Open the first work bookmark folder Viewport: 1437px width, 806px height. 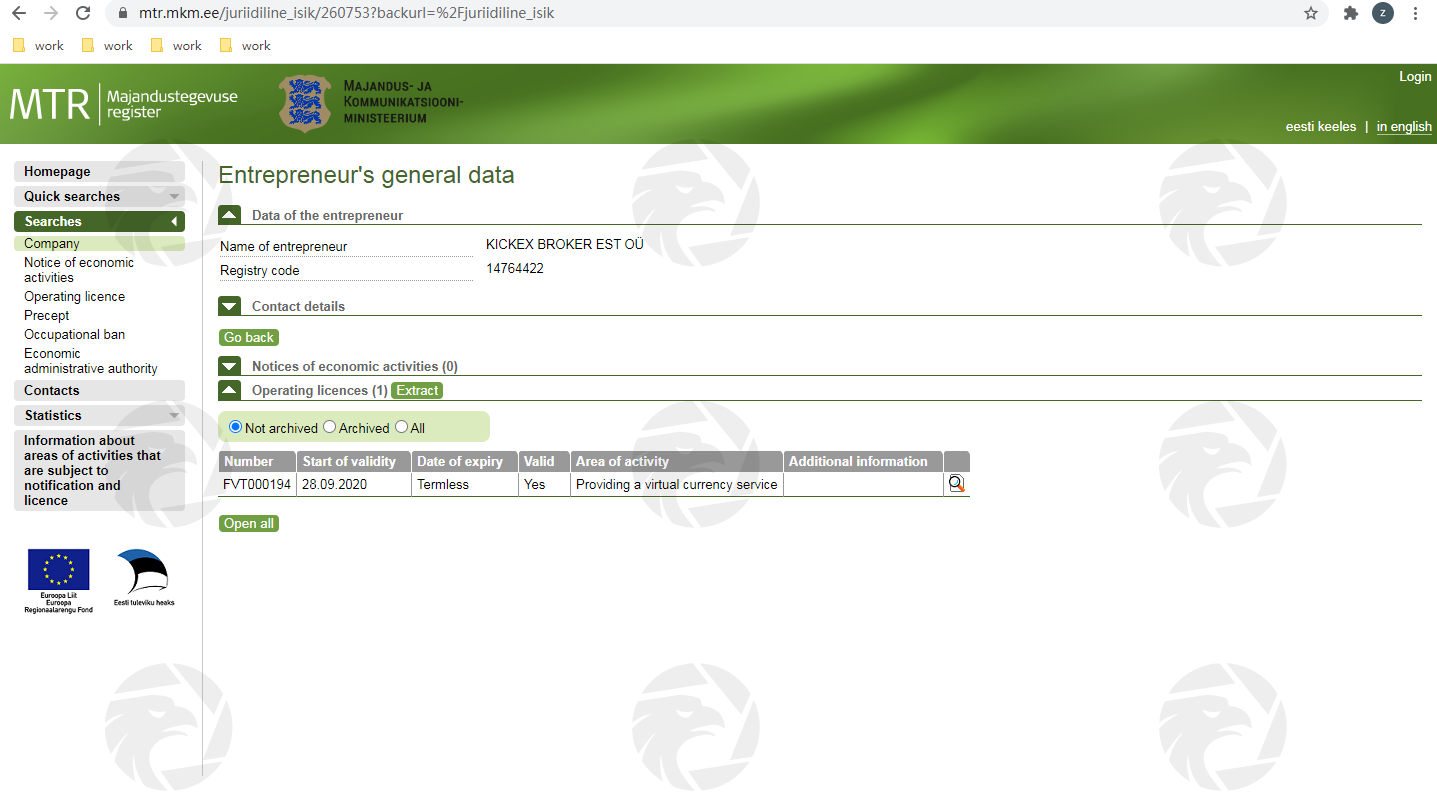point(38,45)
